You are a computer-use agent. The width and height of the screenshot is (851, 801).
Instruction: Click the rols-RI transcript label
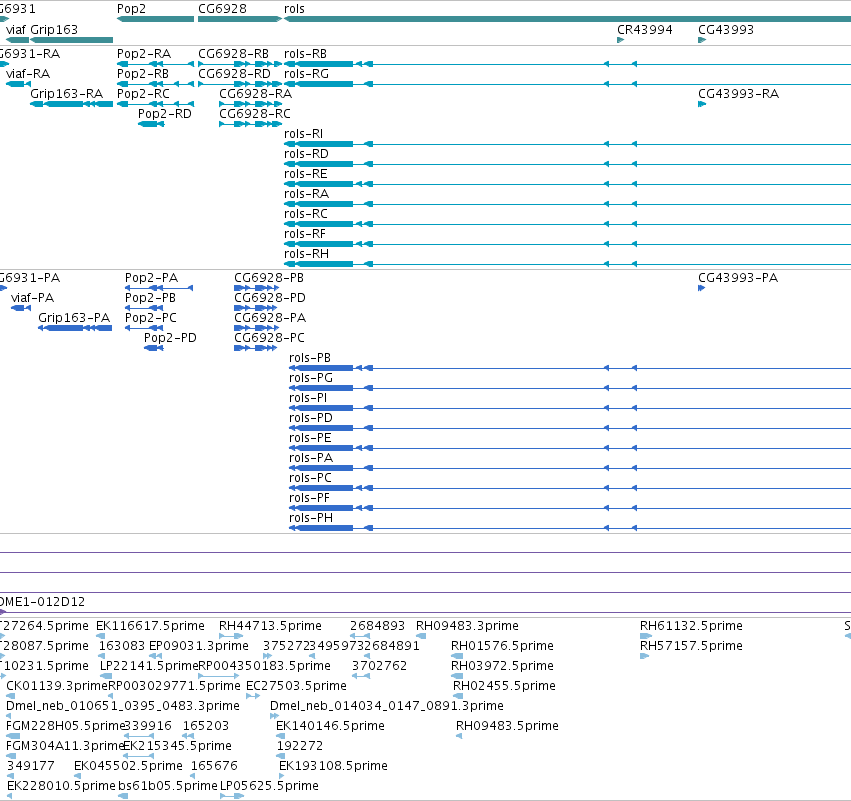(303, 134)
